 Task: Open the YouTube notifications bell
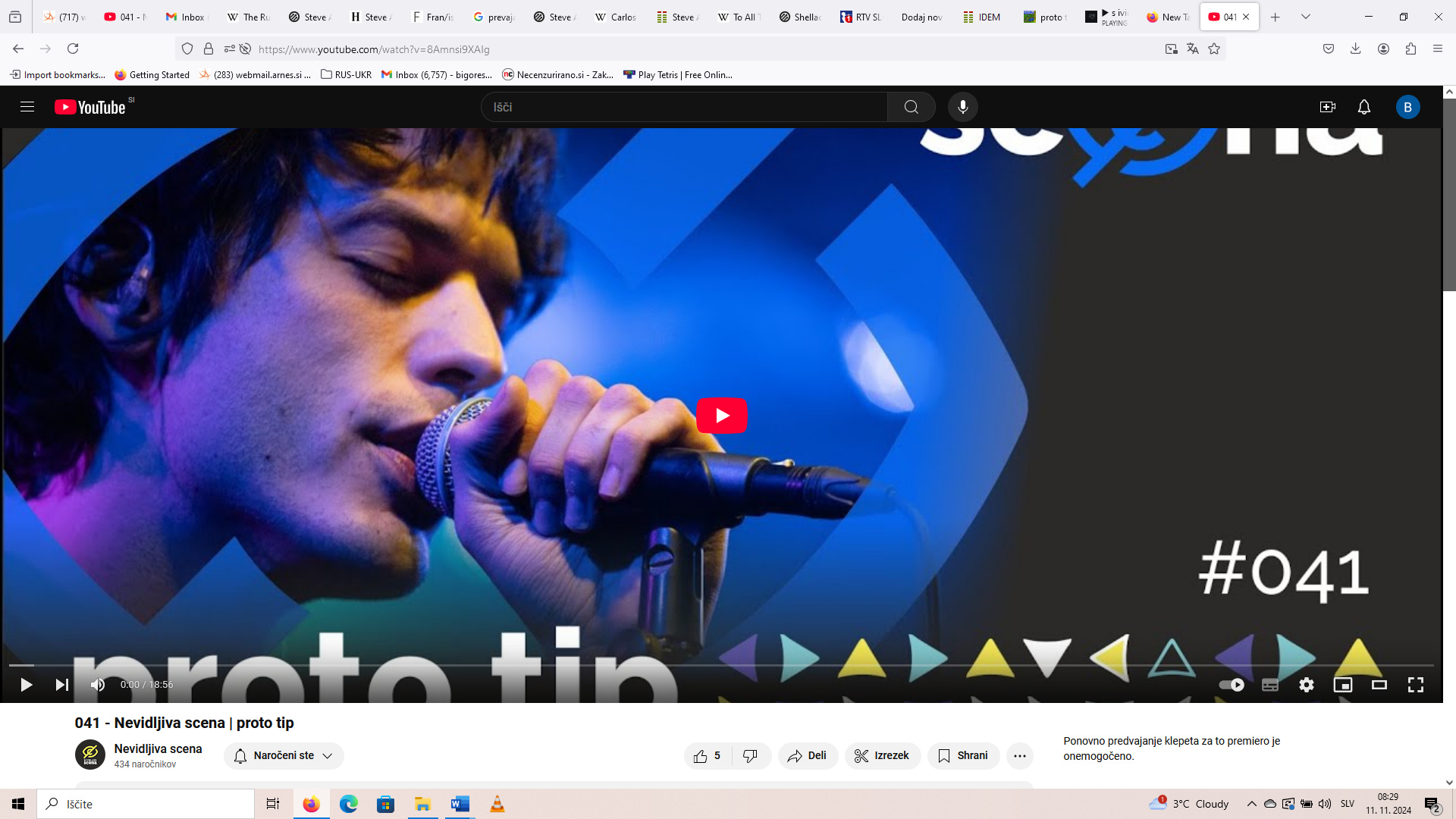(1363, 107)
